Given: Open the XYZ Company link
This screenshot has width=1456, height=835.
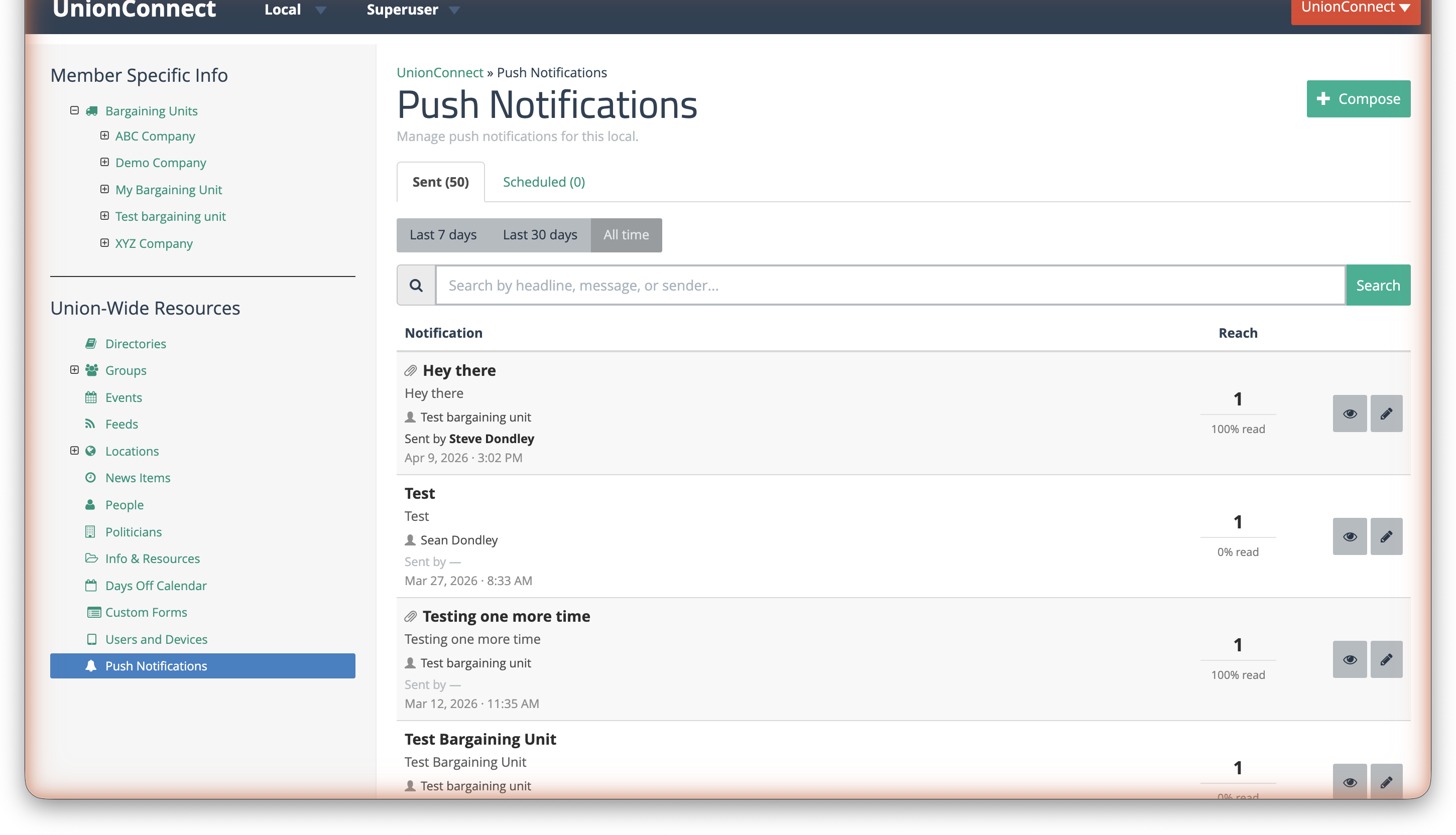Looking at the screenshot, I should click(154, 243).
